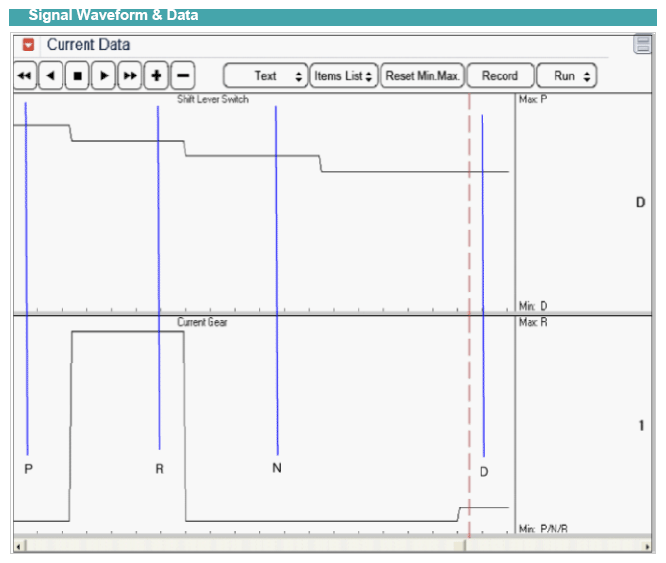666x563 pixels.
Task: Open the Text display mode dropdown
Action: click(265, 76)
